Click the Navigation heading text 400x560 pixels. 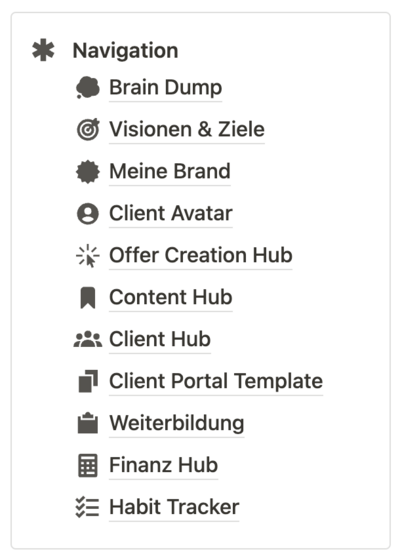click(x=125, y=50)
